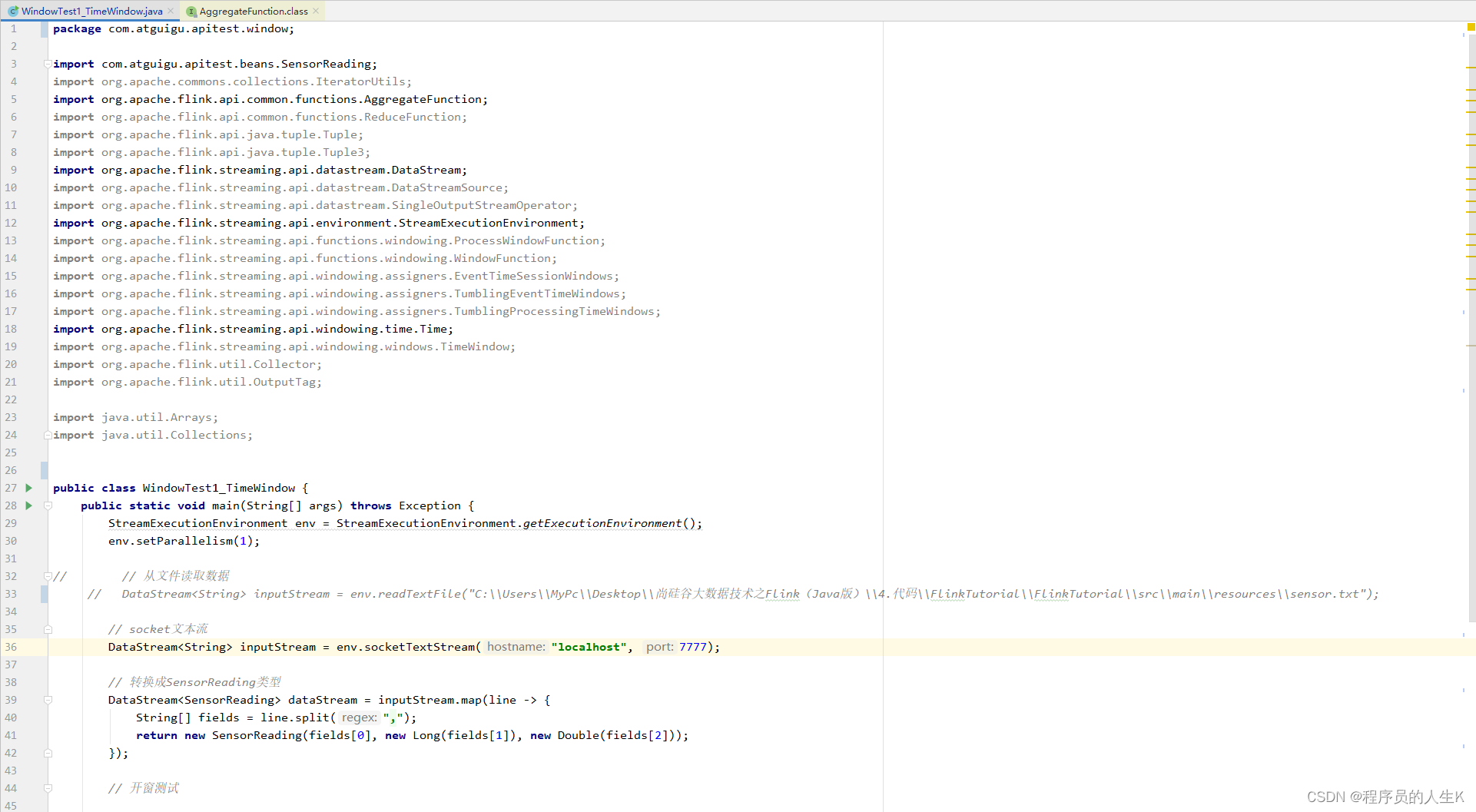
Task: Click the regex parameter hint
Action: [x=360, y=718]
